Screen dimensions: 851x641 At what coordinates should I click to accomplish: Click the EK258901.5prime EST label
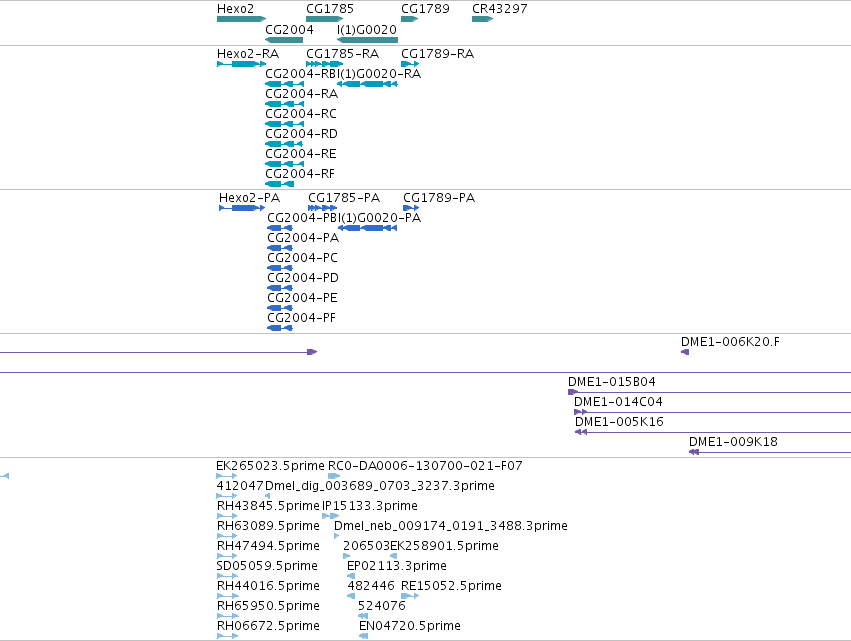[x=444, y=546]
